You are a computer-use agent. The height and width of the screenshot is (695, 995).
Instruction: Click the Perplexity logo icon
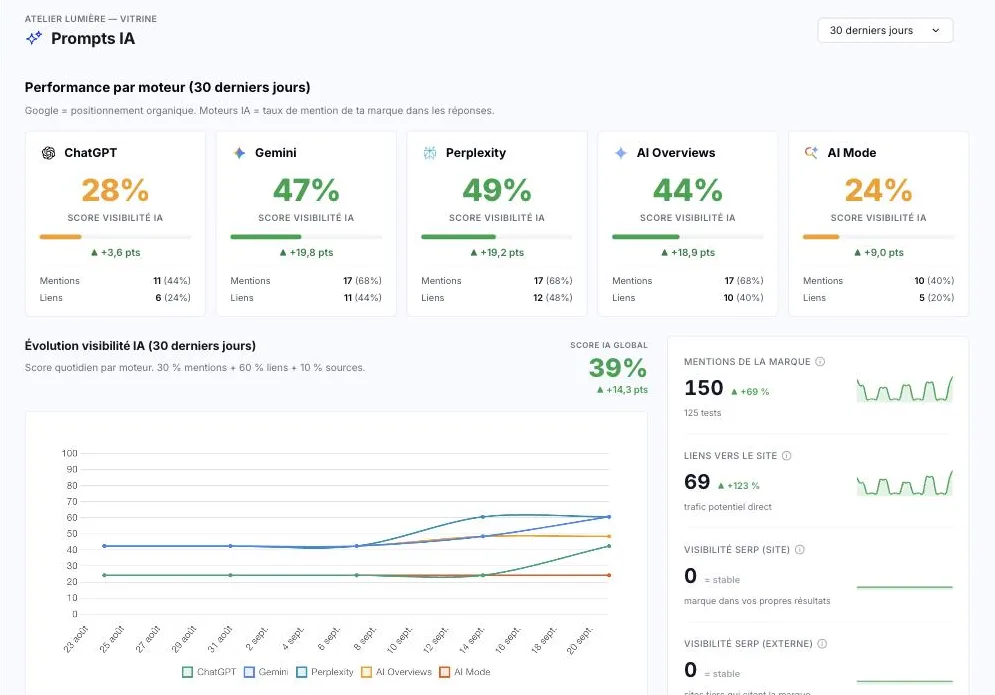[x=430, y=153]
